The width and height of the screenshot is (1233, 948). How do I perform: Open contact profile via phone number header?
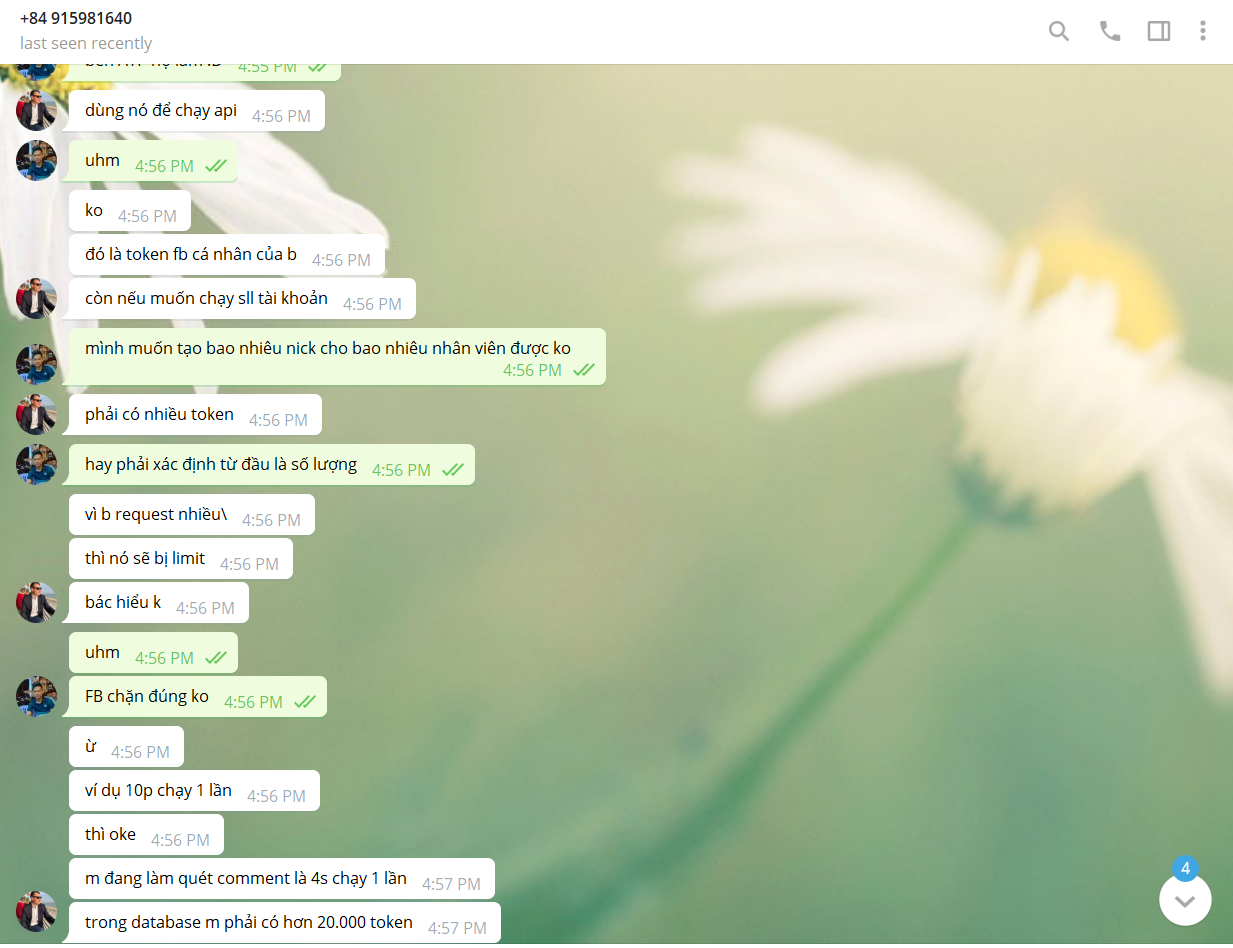tap(76, 18)
